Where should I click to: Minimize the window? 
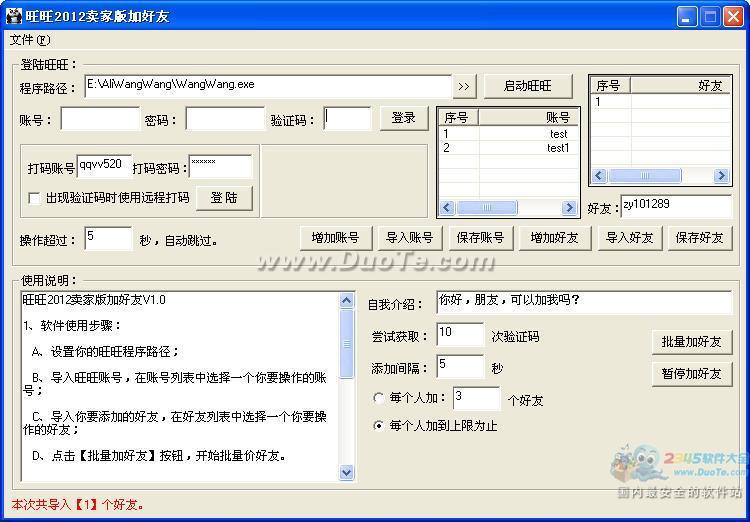(687, 16)
